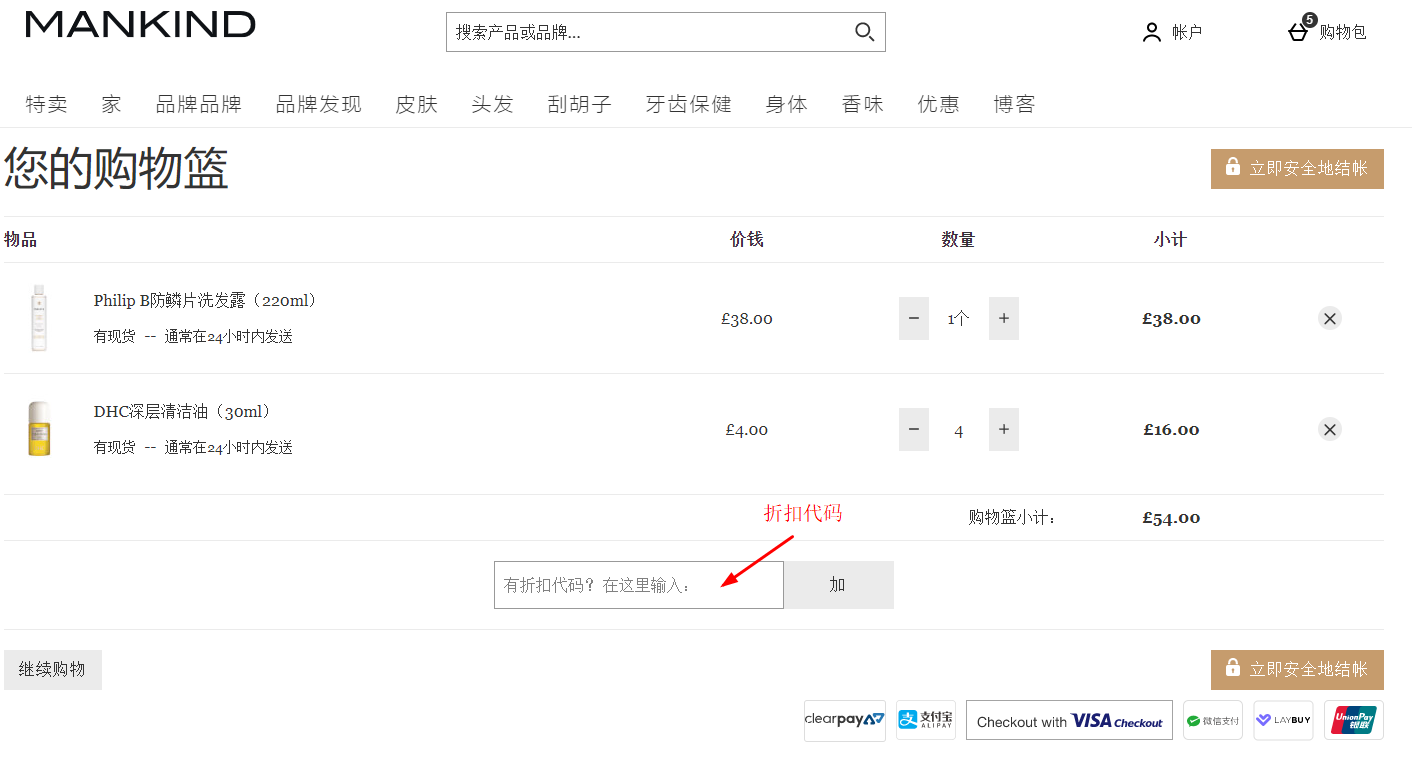Open the 博客 blog menu
1412x759 pixels.
(1015, 104)
